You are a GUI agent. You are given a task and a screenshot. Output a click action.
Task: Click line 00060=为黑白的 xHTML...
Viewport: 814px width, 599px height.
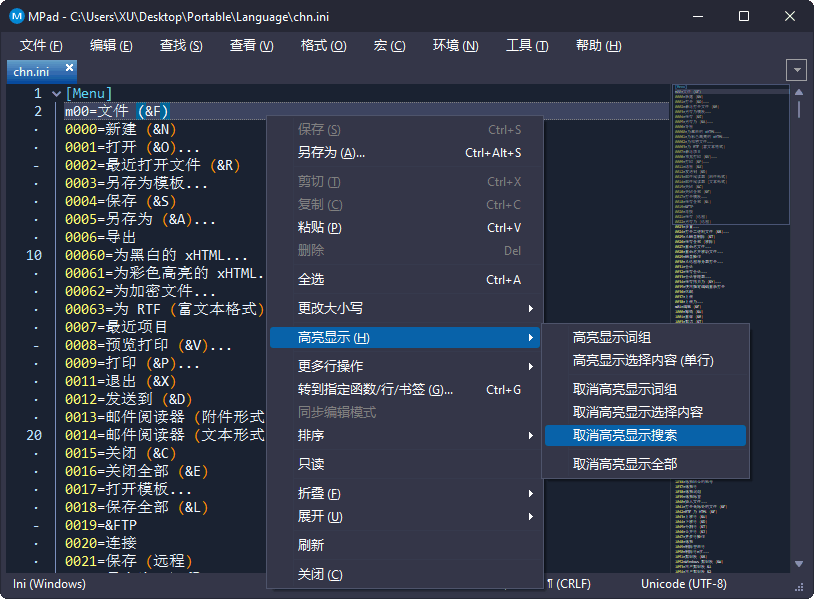click(156, 255)
